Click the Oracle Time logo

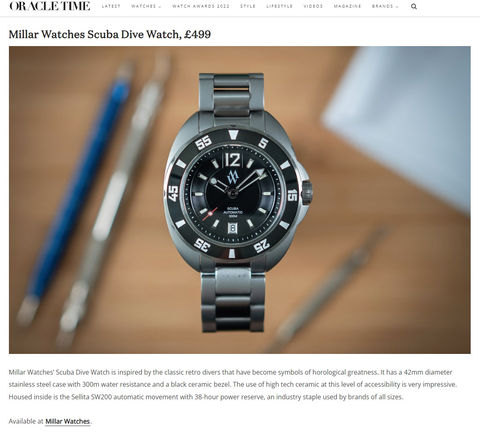tap(50, 6)
